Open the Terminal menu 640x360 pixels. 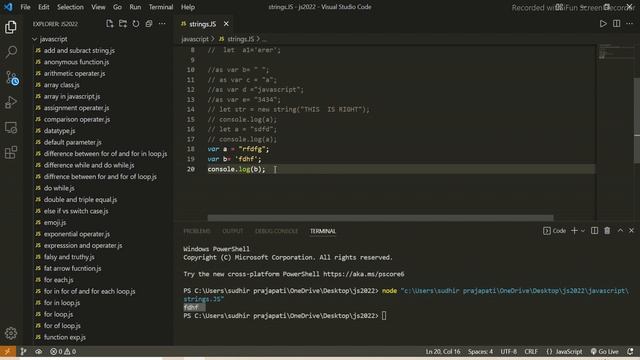[161, 7]
